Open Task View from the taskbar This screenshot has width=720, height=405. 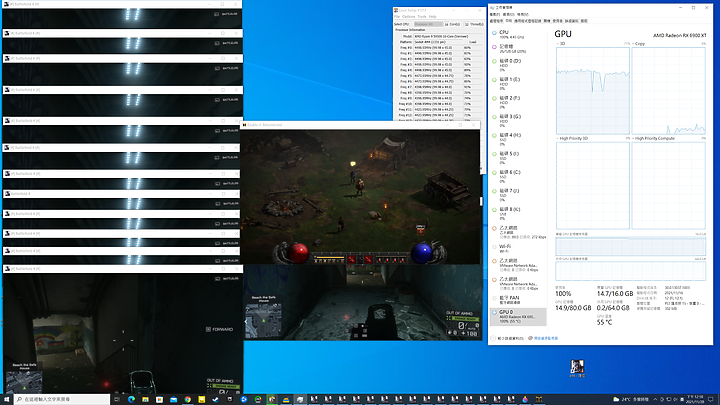tap(117, 399)
